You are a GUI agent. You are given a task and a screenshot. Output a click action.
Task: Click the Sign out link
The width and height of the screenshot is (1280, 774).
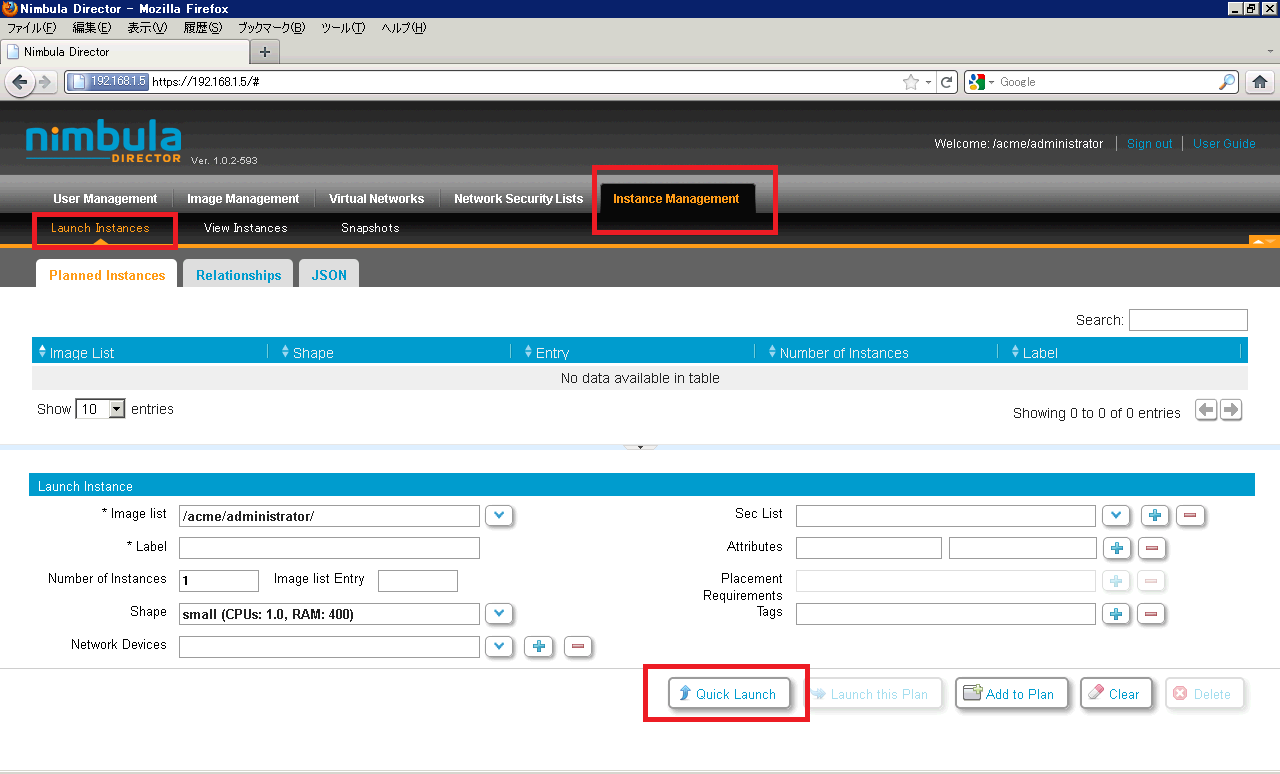(1149, 144)
